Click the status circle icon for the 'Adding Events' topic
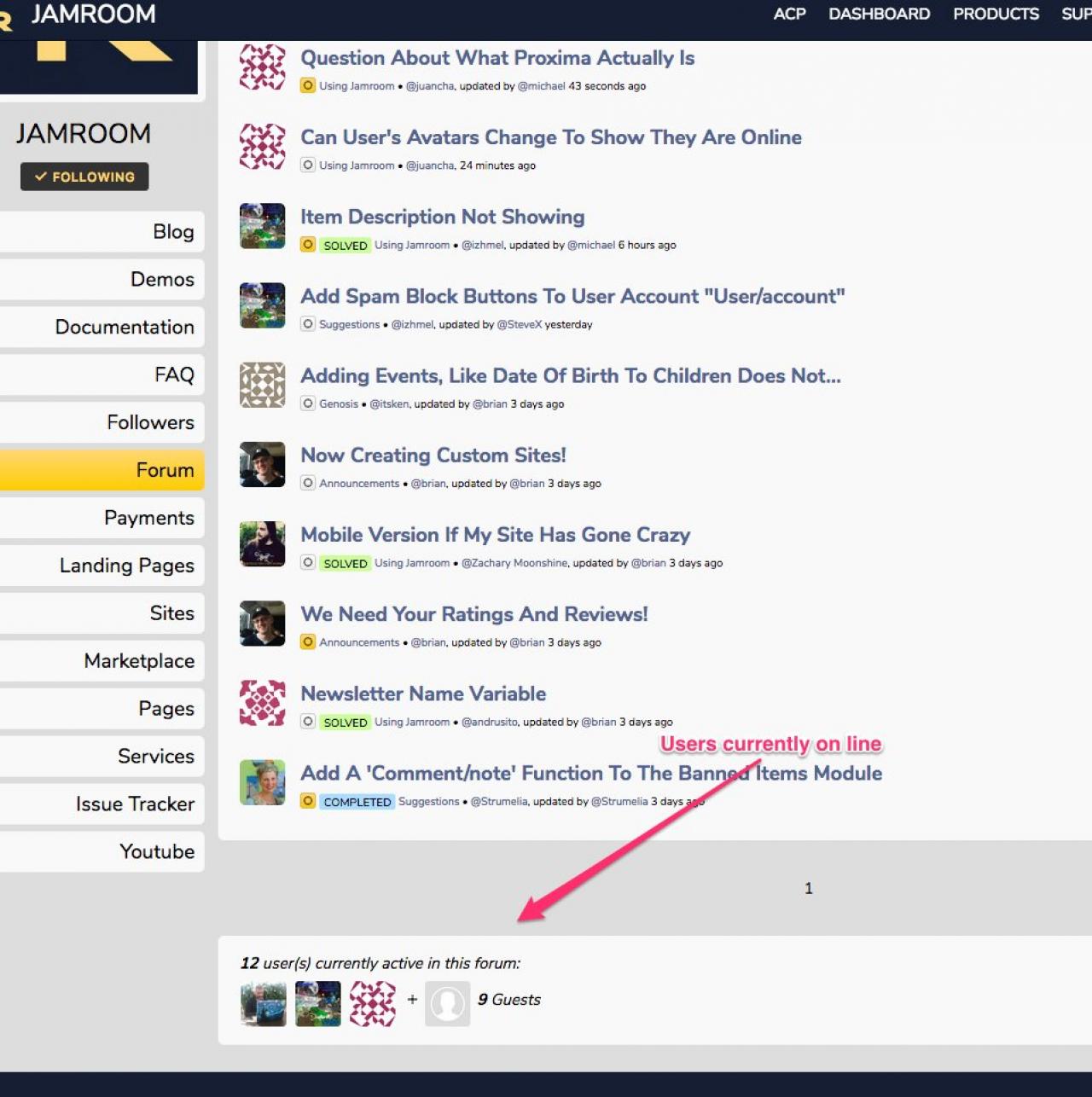The width and height of the screenshot is (1092, 1097). [308, 403]
